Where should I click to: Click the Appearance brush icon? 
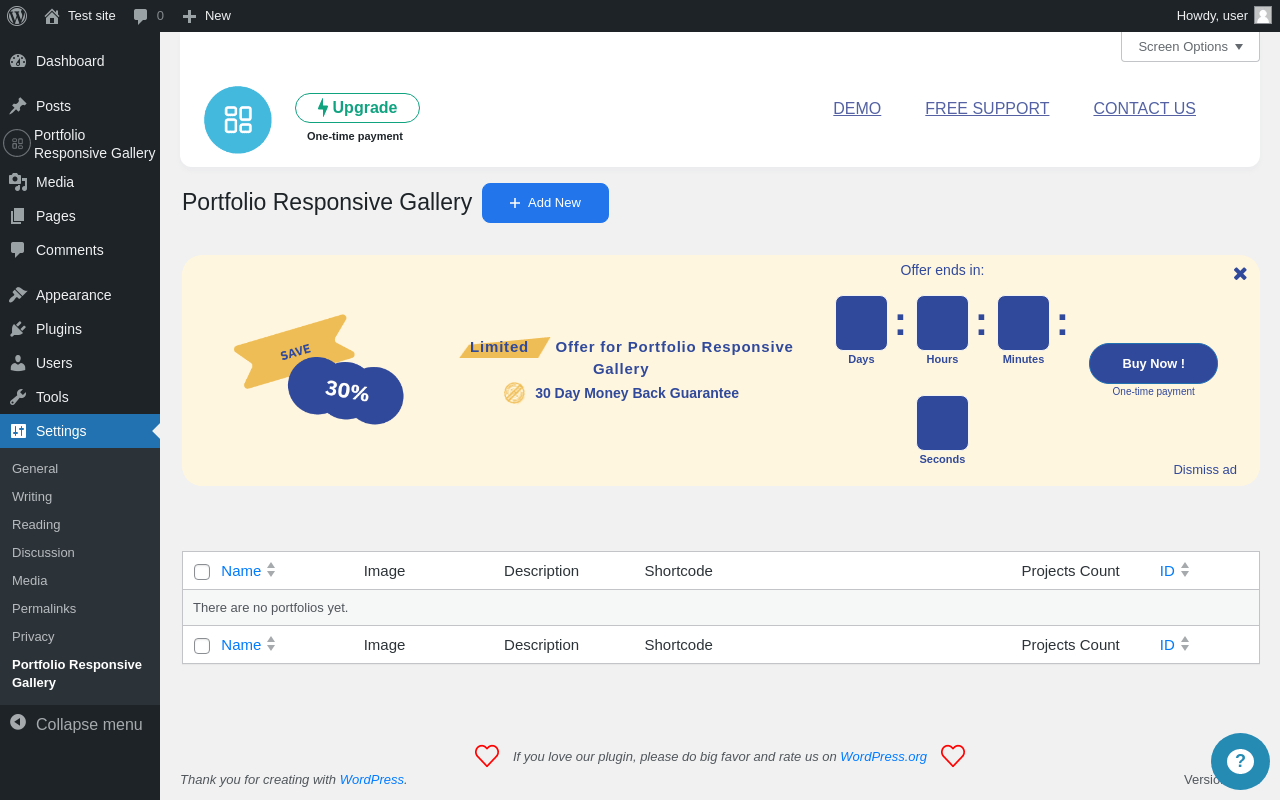[x=18, y=295]
